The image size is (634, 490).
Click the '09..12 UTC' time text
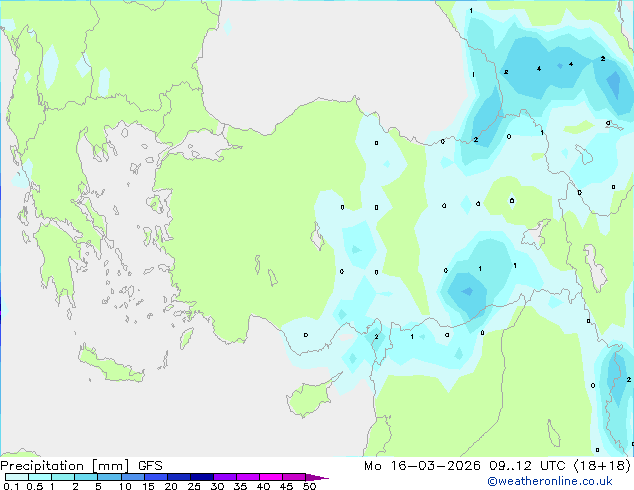(527, 466)
